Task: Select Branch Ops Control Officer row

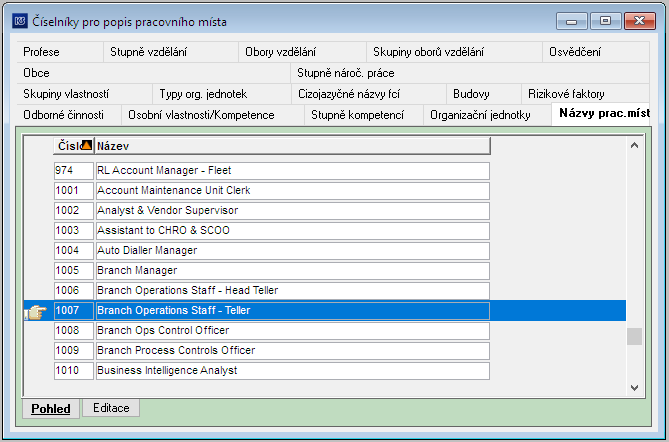Action: point(293,331)
